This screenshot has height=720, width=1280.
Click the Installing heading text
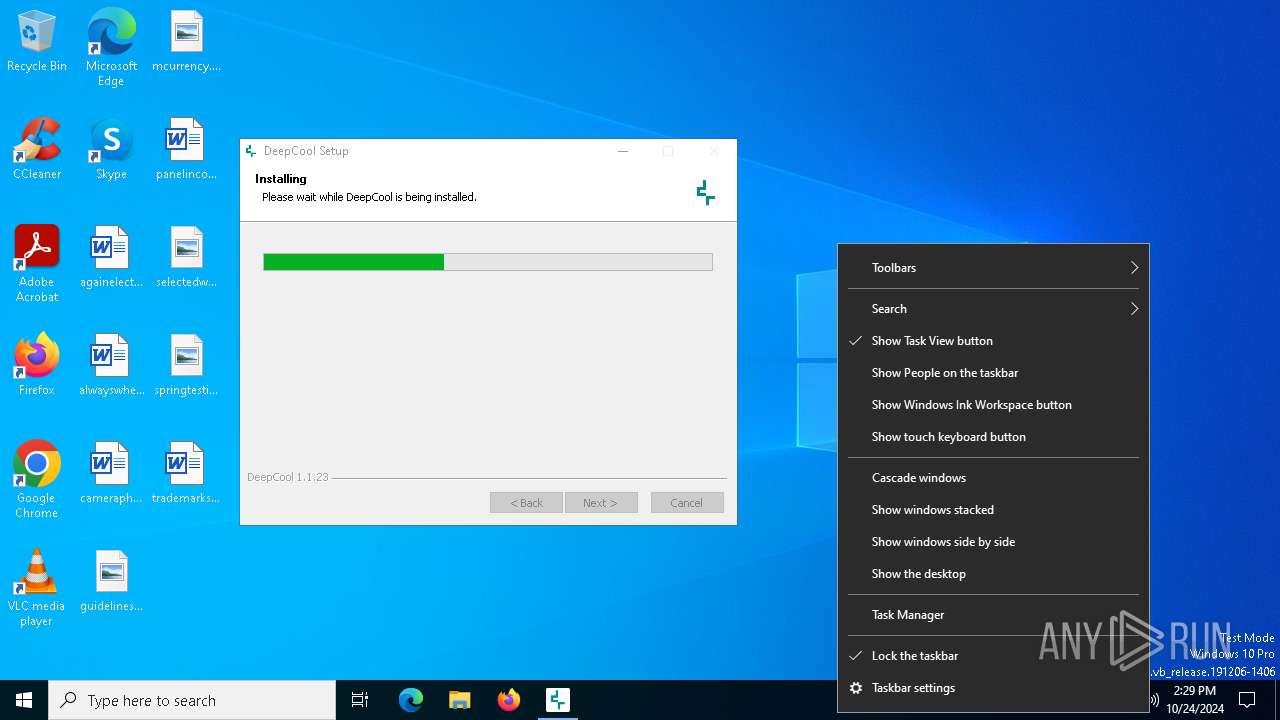pos(281,179)
